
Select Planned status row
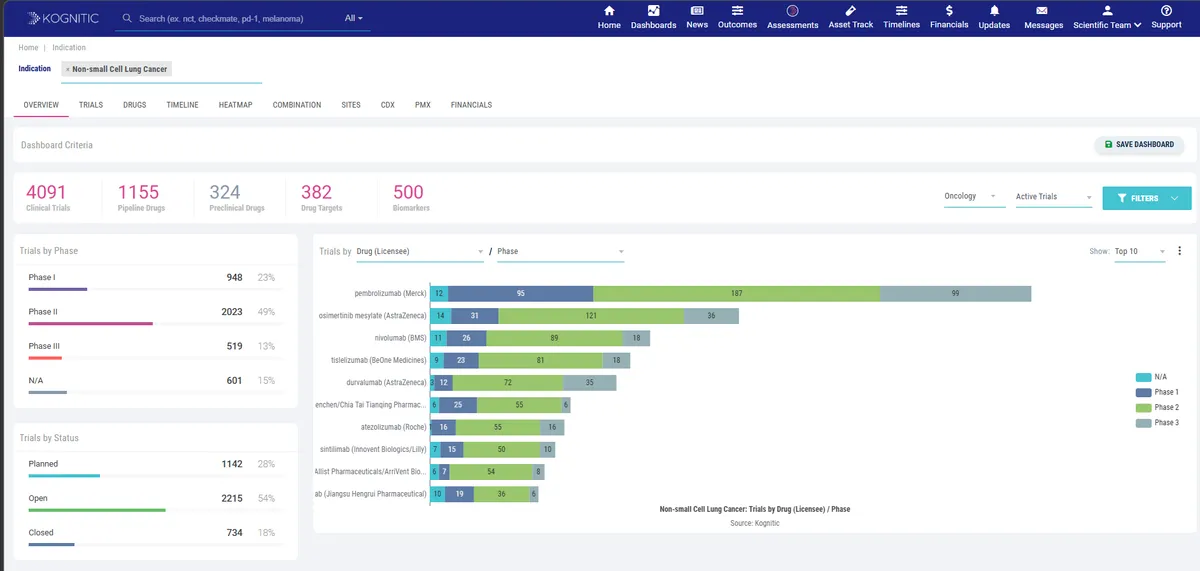point(155,467)
